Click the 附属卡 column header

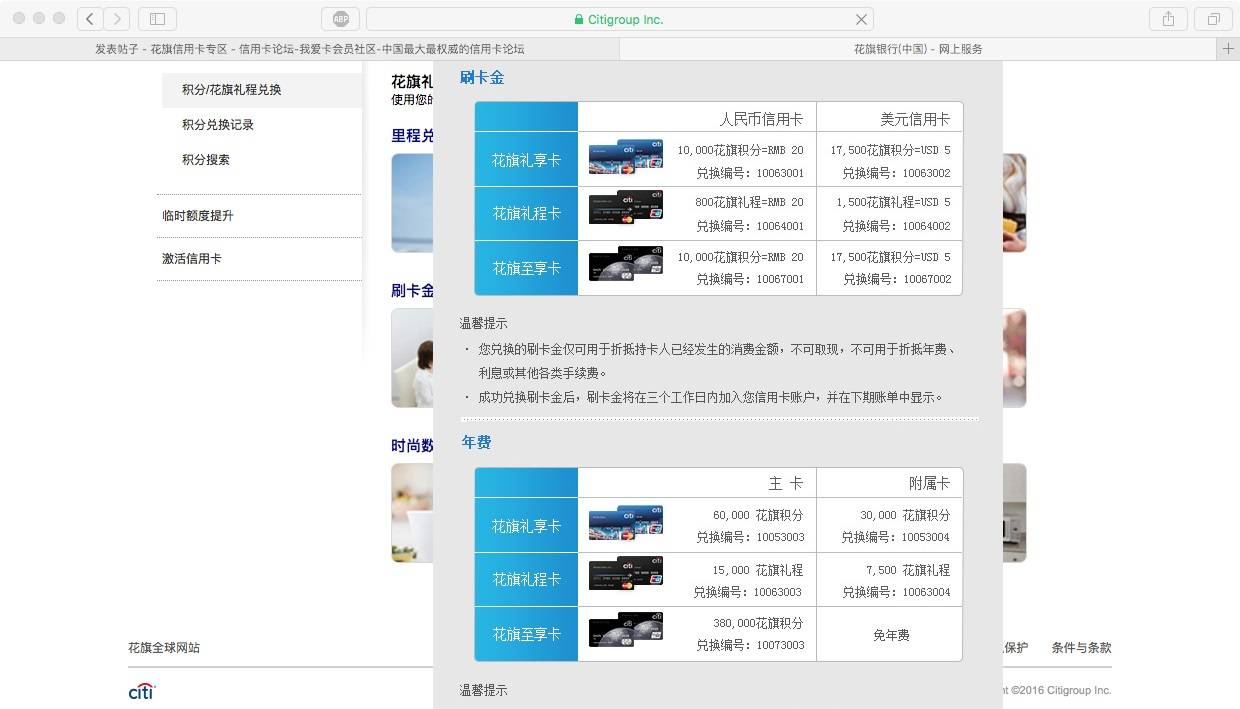(929, 484)
